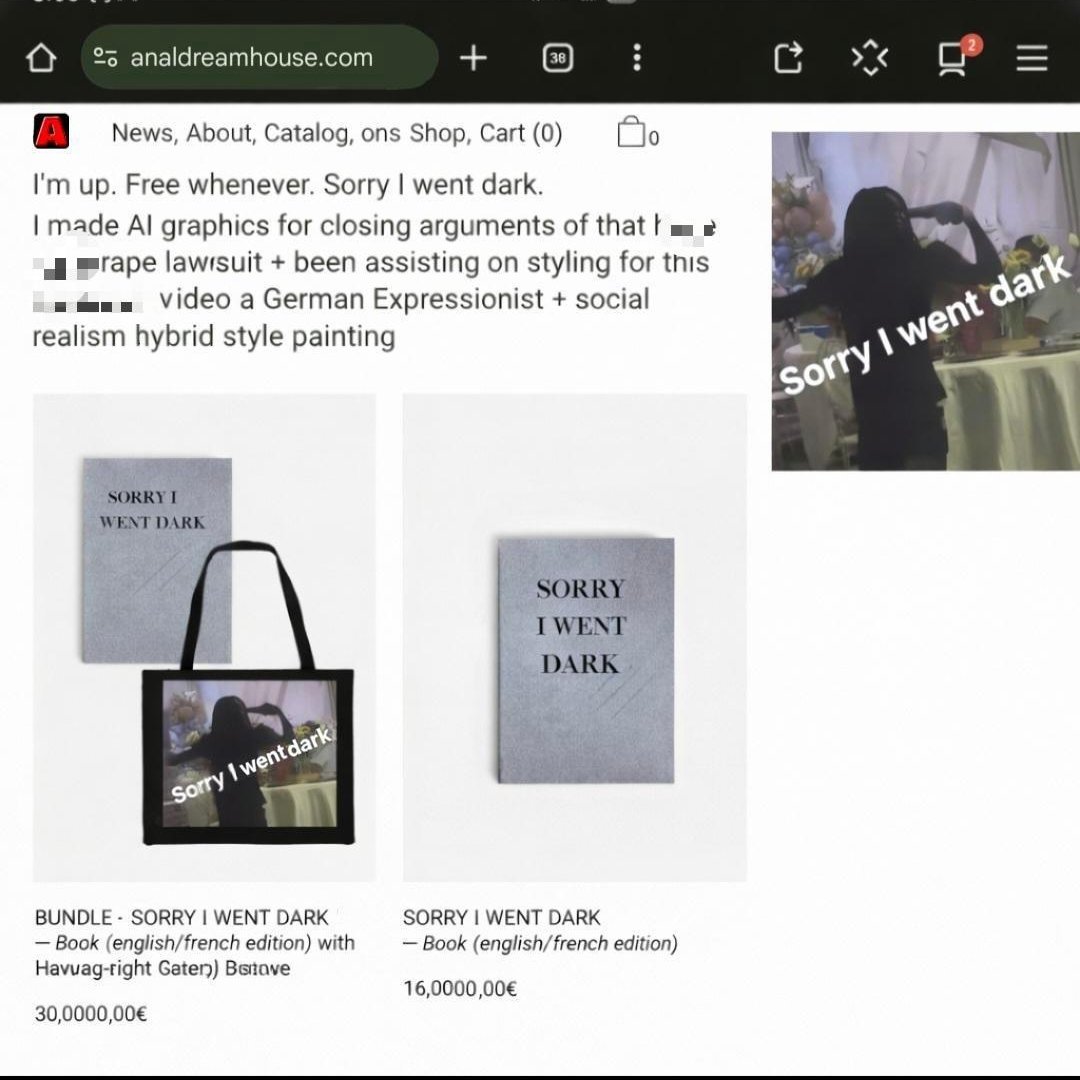Open the tab switcher showing 38
Image resolution: width=1080 pixels, height=1080 pixels.
[558, 58]
